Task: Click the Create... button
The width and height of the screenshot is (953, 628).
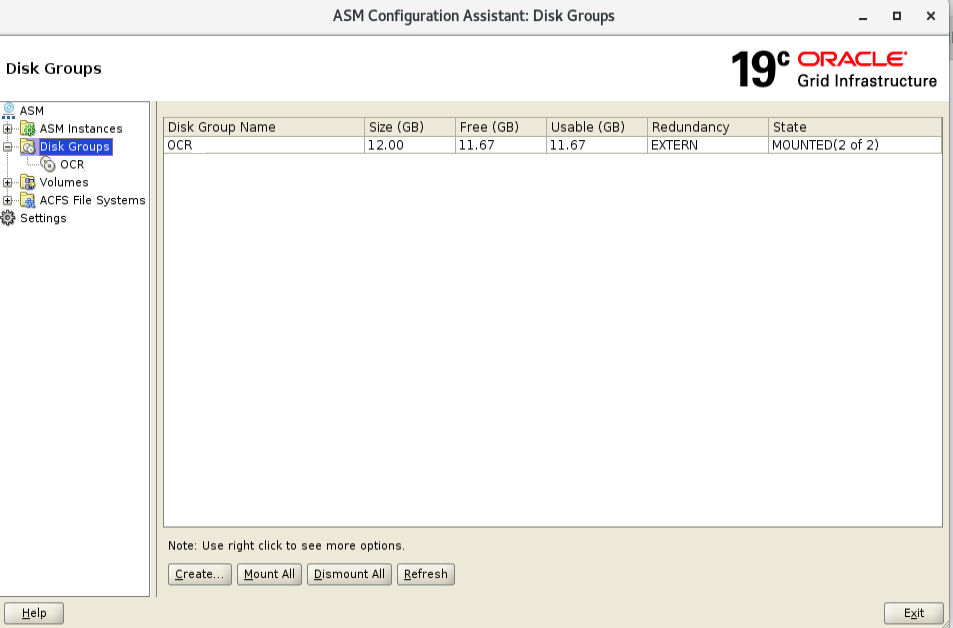Action: point(199,574)
